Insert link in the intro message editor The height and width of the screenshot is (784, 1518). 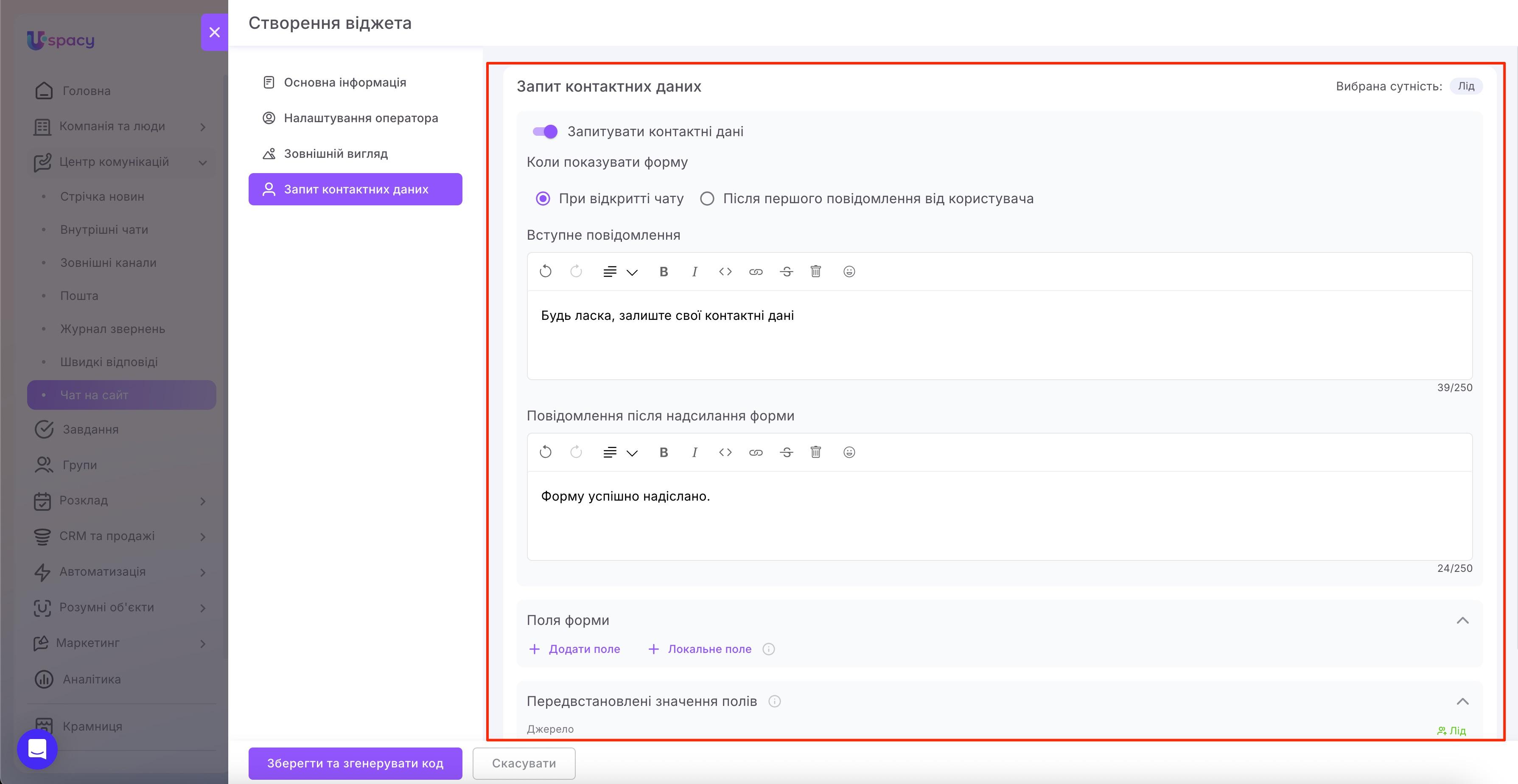pos(756,272)
